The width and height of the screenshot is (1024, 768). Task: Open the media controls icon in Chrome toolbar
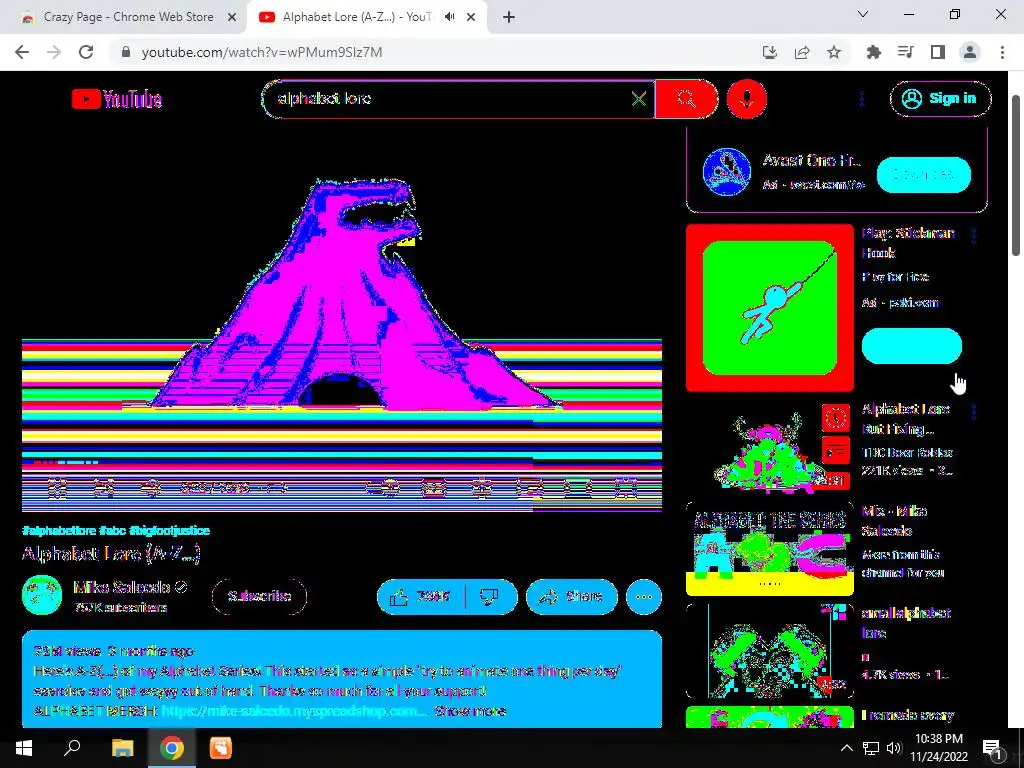pos(906,52)
